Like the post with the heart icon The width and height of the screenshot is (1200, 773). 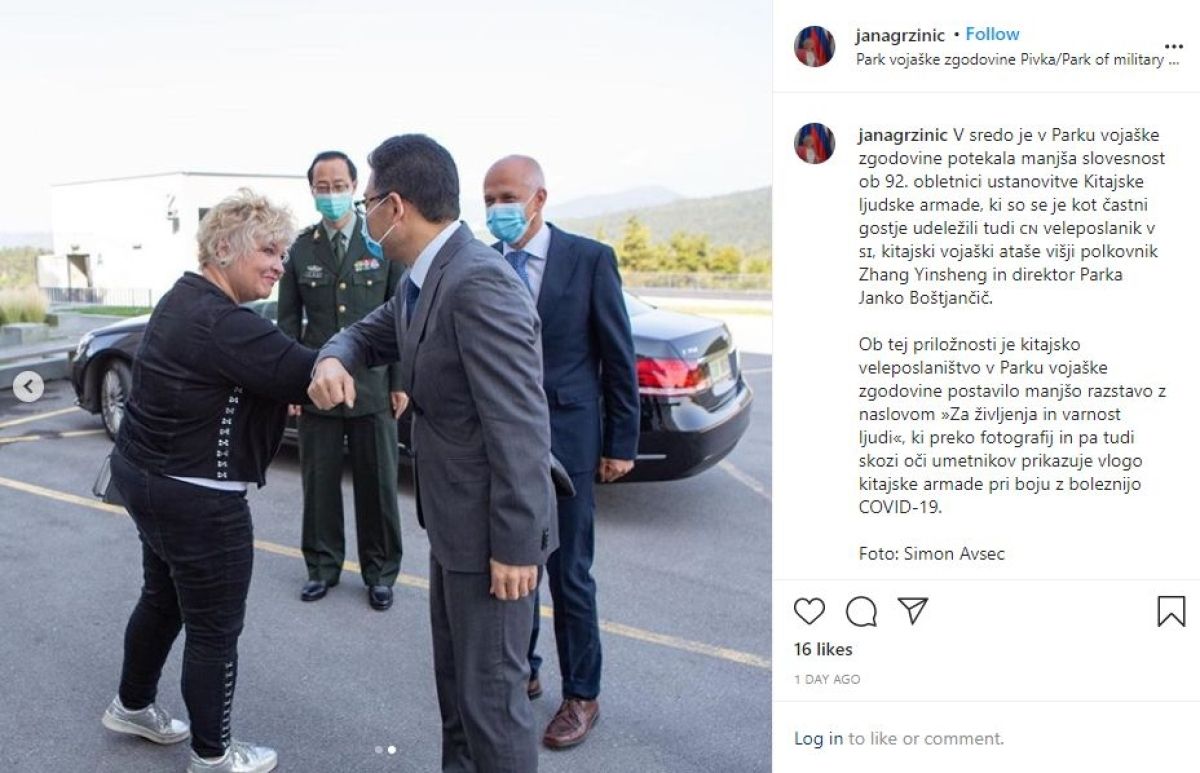pyautogui.click(x=809, y=611)
